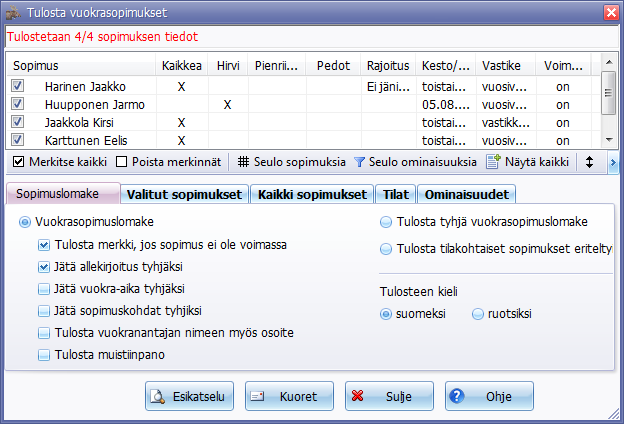Switch to the Sopimuslomake tab
This screenshot has width=624, height=424.
pyautogui.click(x=63, y=193)
